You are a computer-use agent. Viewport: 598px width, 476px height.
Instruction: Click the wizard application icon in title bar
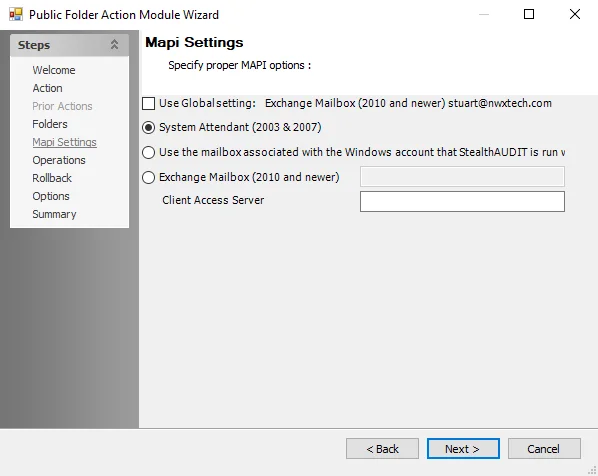[16, 14]
